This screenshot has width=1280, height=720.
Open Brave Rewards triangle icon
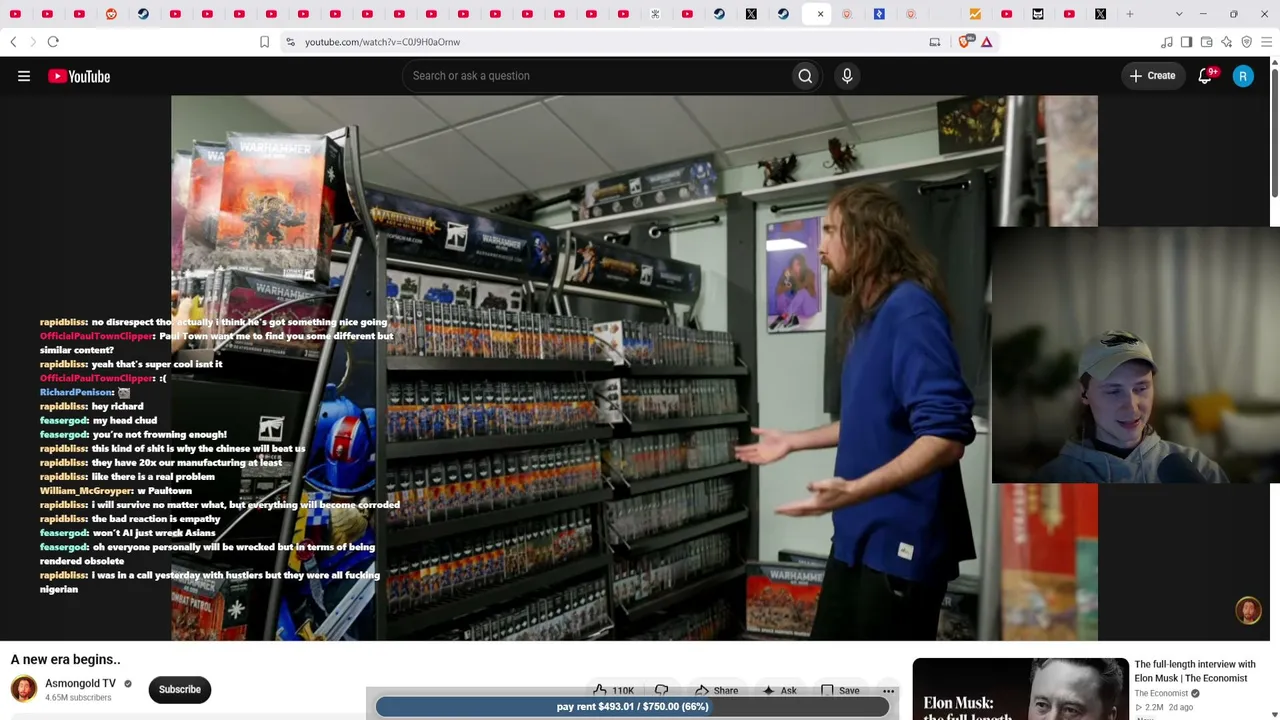986,42
